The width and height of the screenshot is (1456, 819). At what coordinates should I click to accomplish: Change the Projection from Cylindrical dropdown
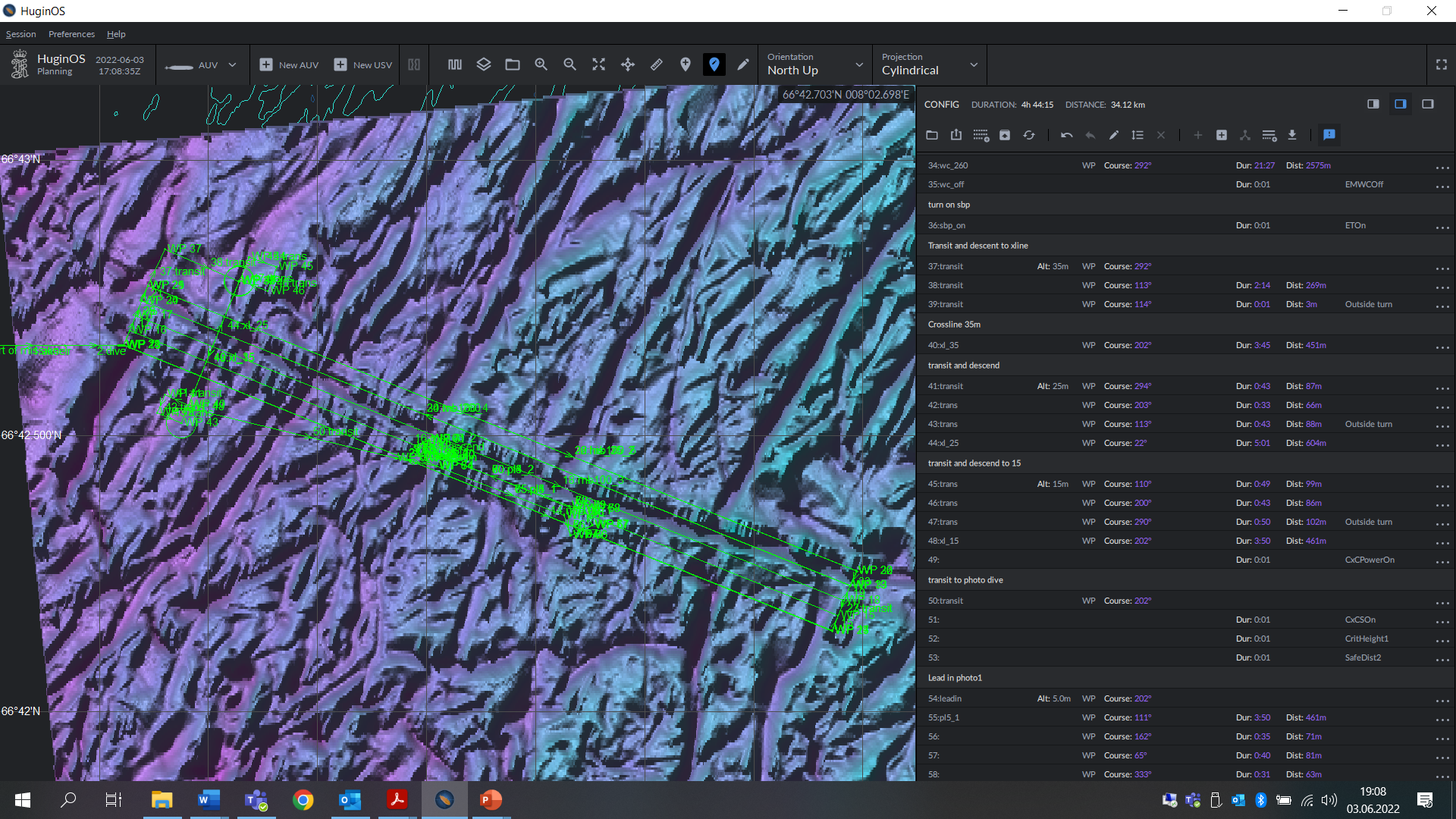pyautogui.click(x=973, y=64)
